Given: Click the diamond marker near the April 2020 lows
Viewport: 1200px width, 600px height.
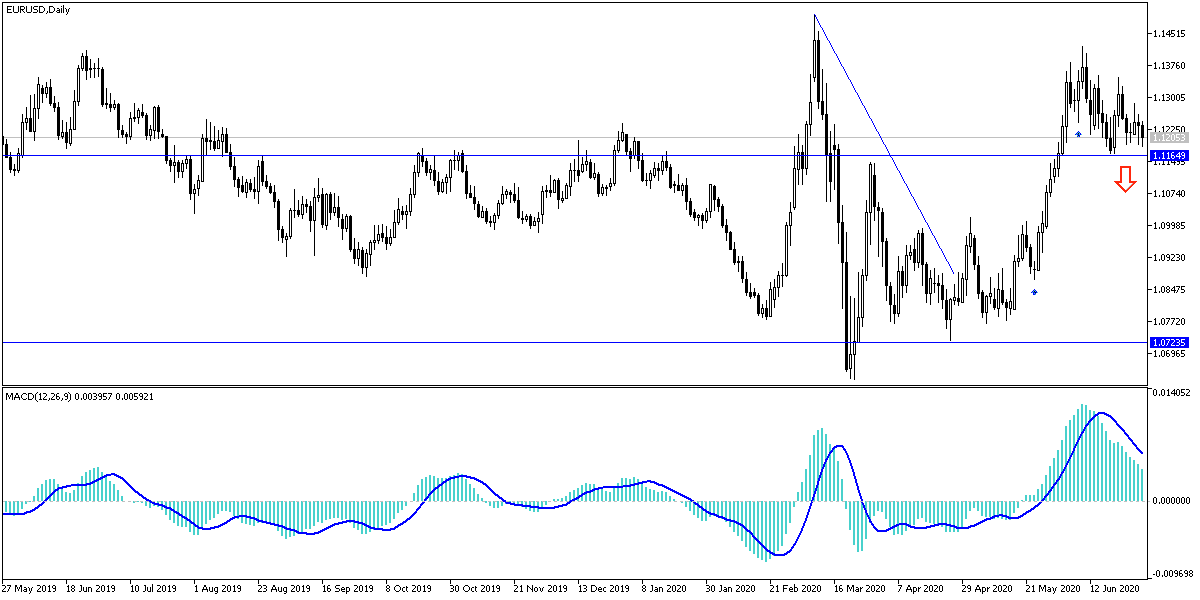Looking at the screenshot, I should click(x=1034, y=292).
